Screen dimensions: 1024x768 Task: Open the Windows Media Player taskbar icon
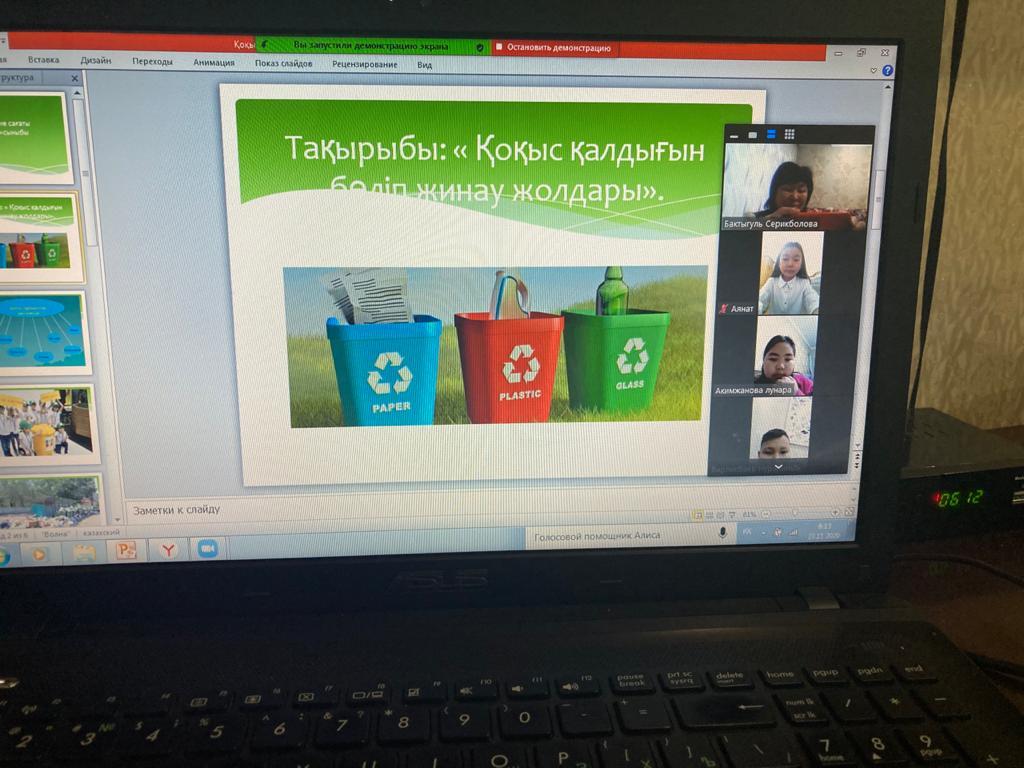tap(39, 554)
